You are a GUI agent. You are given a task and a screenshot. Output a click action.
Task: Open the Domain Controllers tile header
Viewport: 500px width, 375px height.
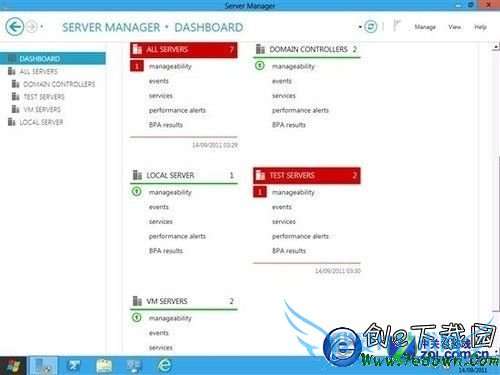(x=307, y=50)
